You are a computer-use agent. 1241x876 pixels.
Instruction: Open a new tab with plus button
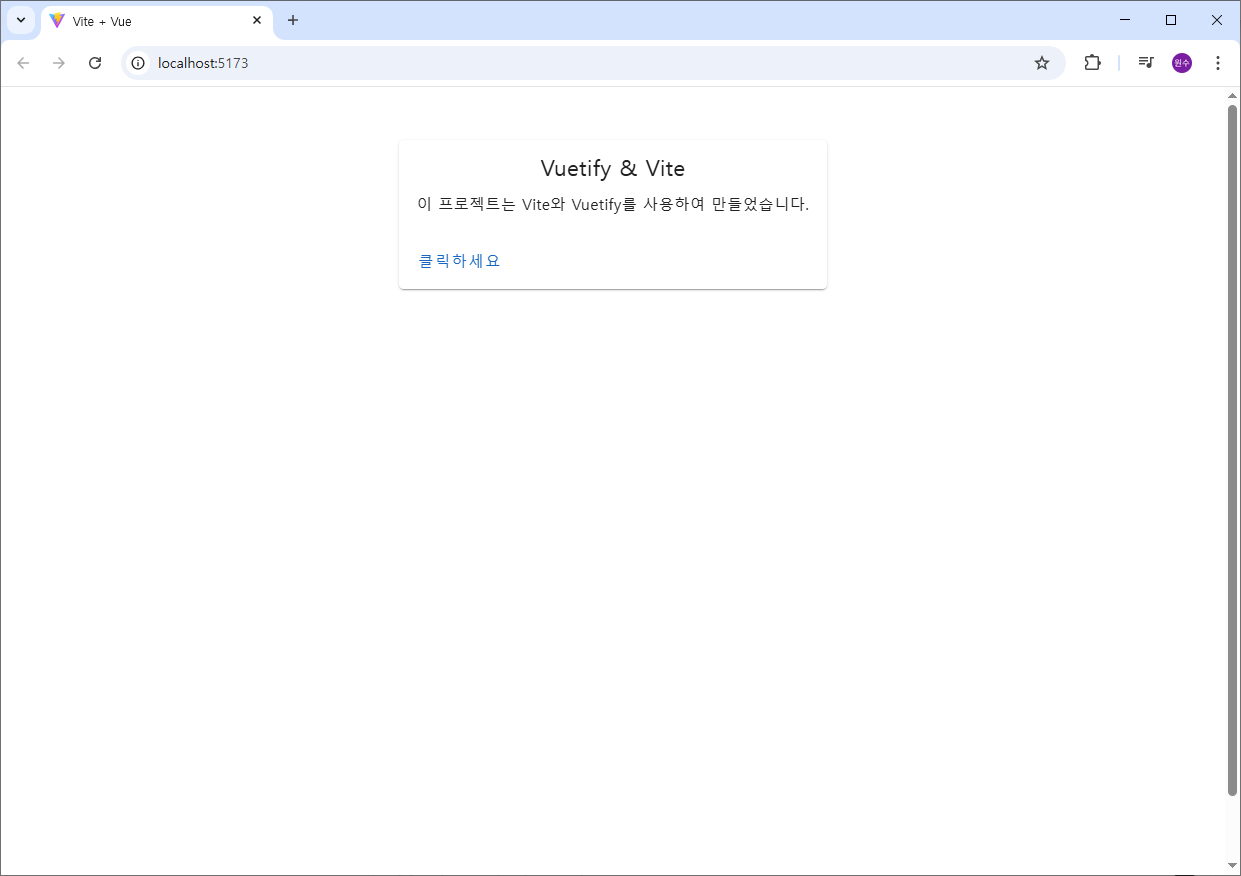(x=293, y=20)
